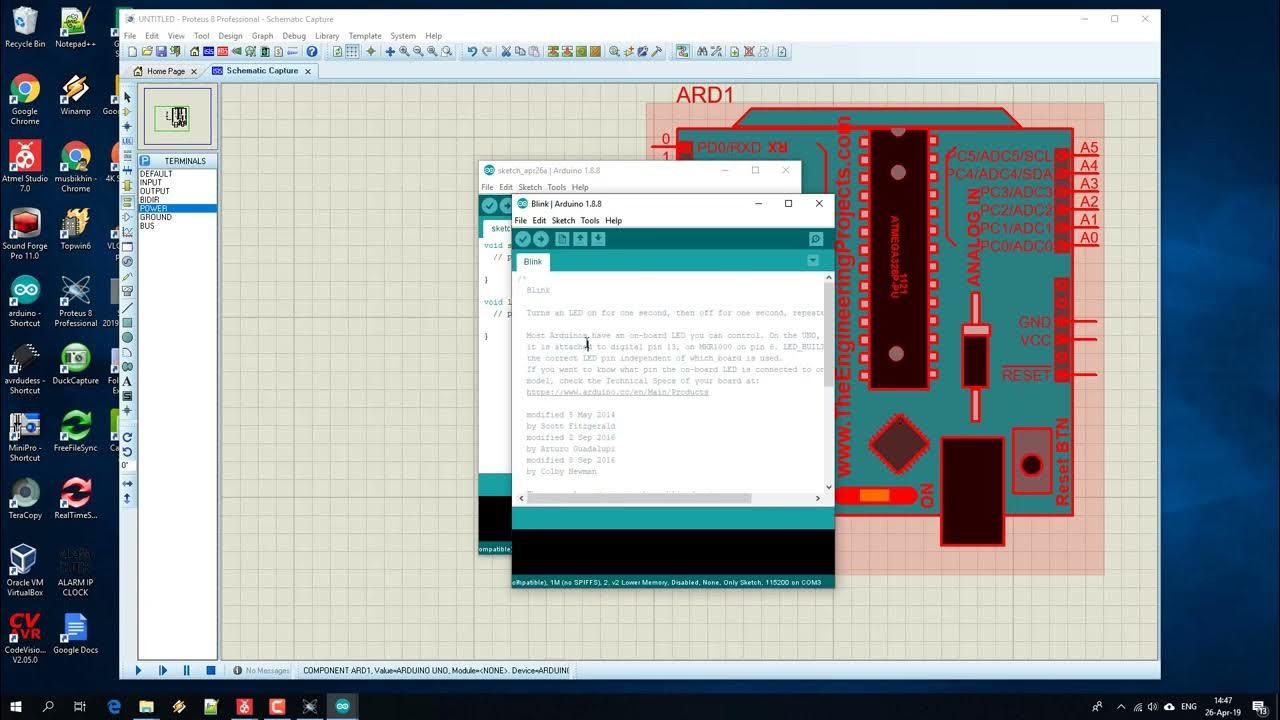
Task: Click Open sketch icon in Blink window
Action: click(580, 239)
